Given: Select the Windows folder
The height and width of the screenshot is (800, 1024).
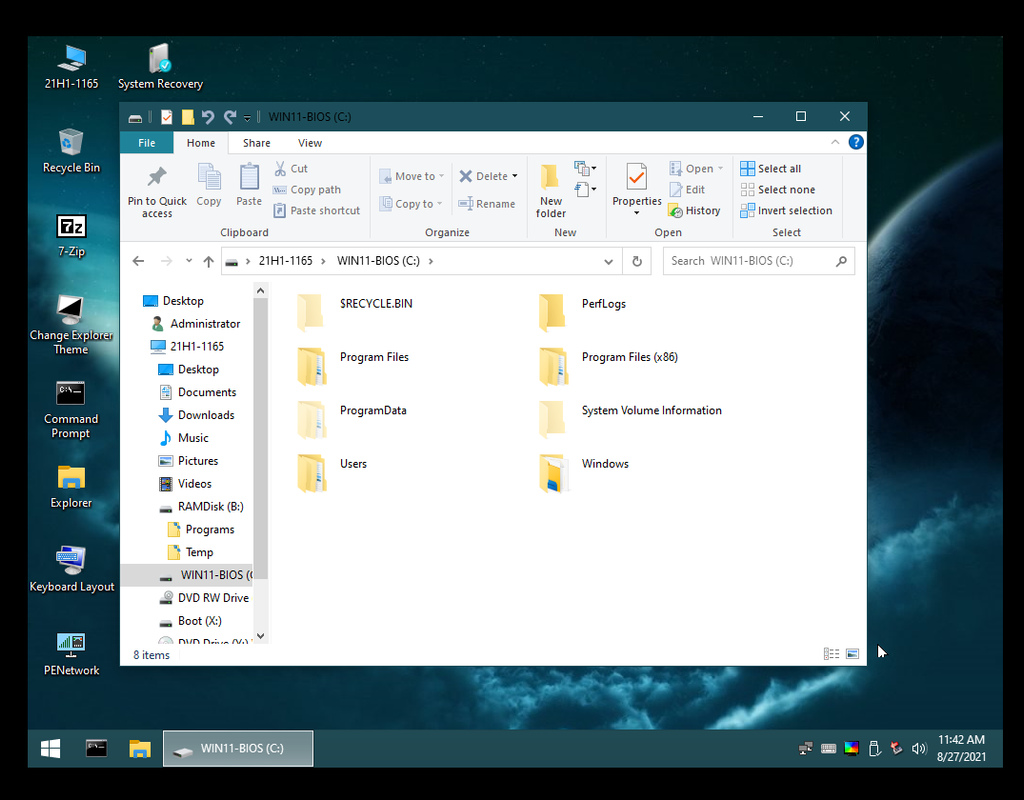Looking at the screenshot, I should (x=584, y=473).
